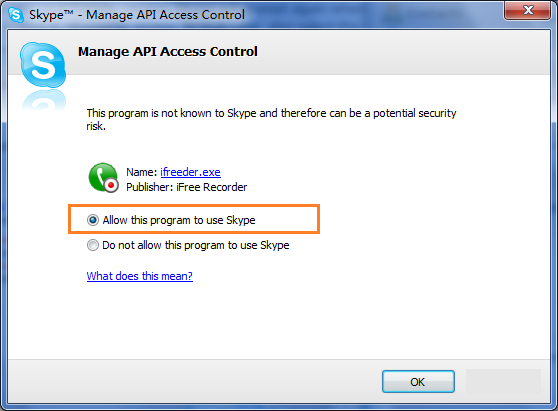This screenshot has width=558, height=411.
Task: Click the 'potential security' warning sentence
Action: tap(271, 119)
